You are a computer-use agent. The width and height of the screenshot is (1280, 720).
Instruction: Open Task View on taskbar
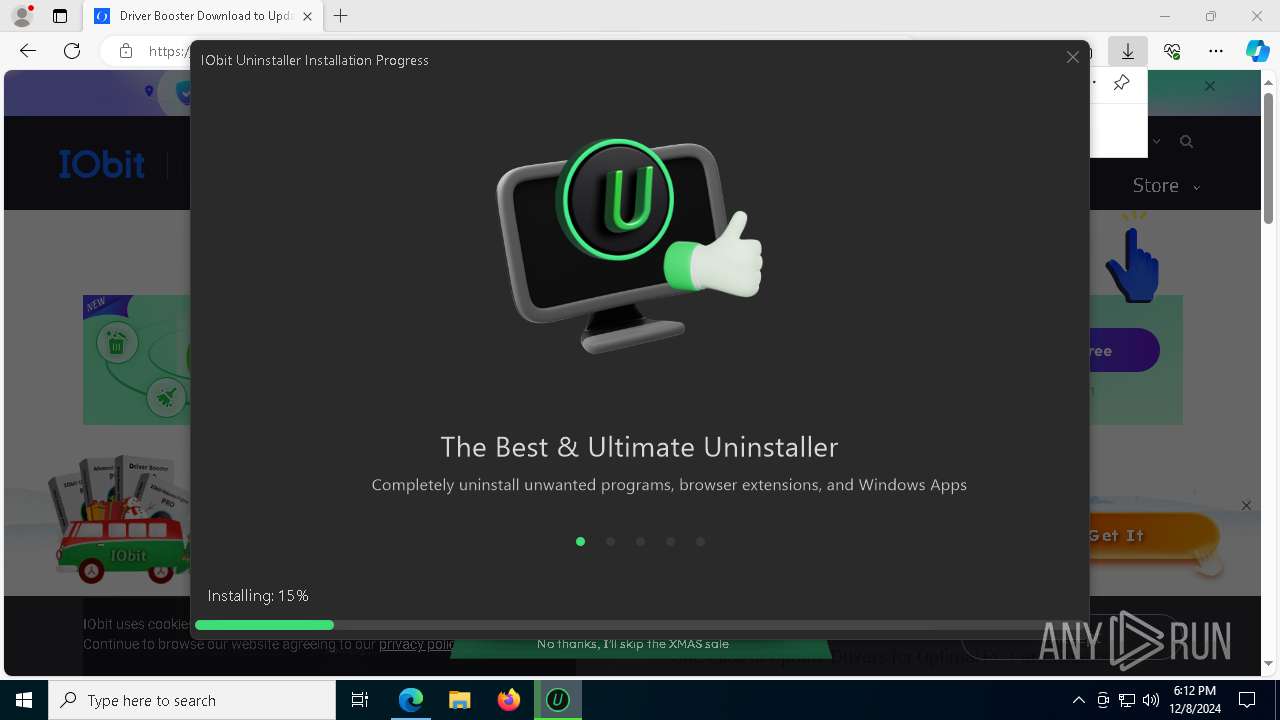pyautogui.click(x=360, y=700)
